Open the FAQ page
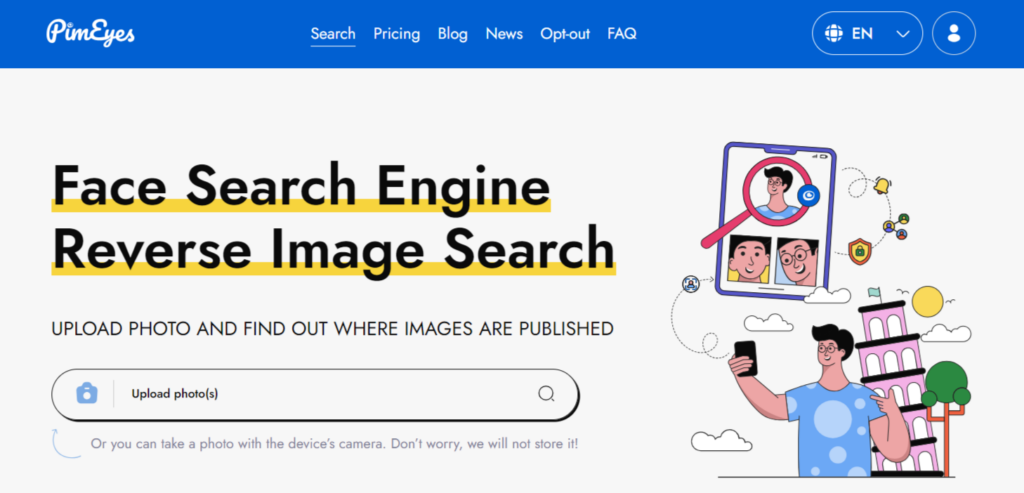The height and width of the screenshot is (493, 1024). coord(622,34)
